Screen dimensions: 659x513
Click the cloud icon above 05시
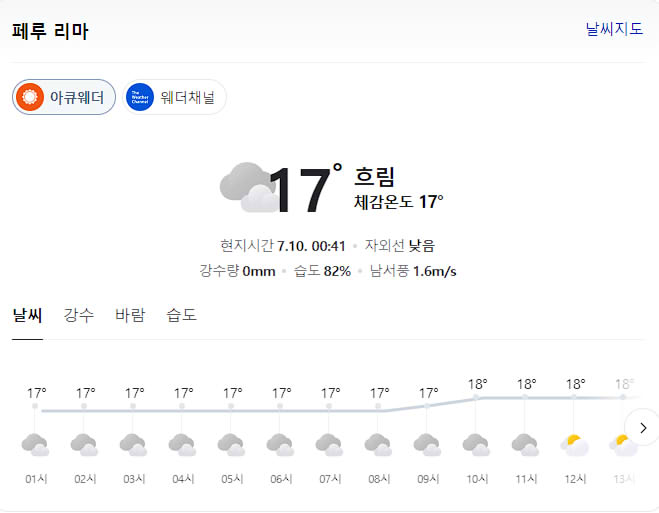[232, 445]
